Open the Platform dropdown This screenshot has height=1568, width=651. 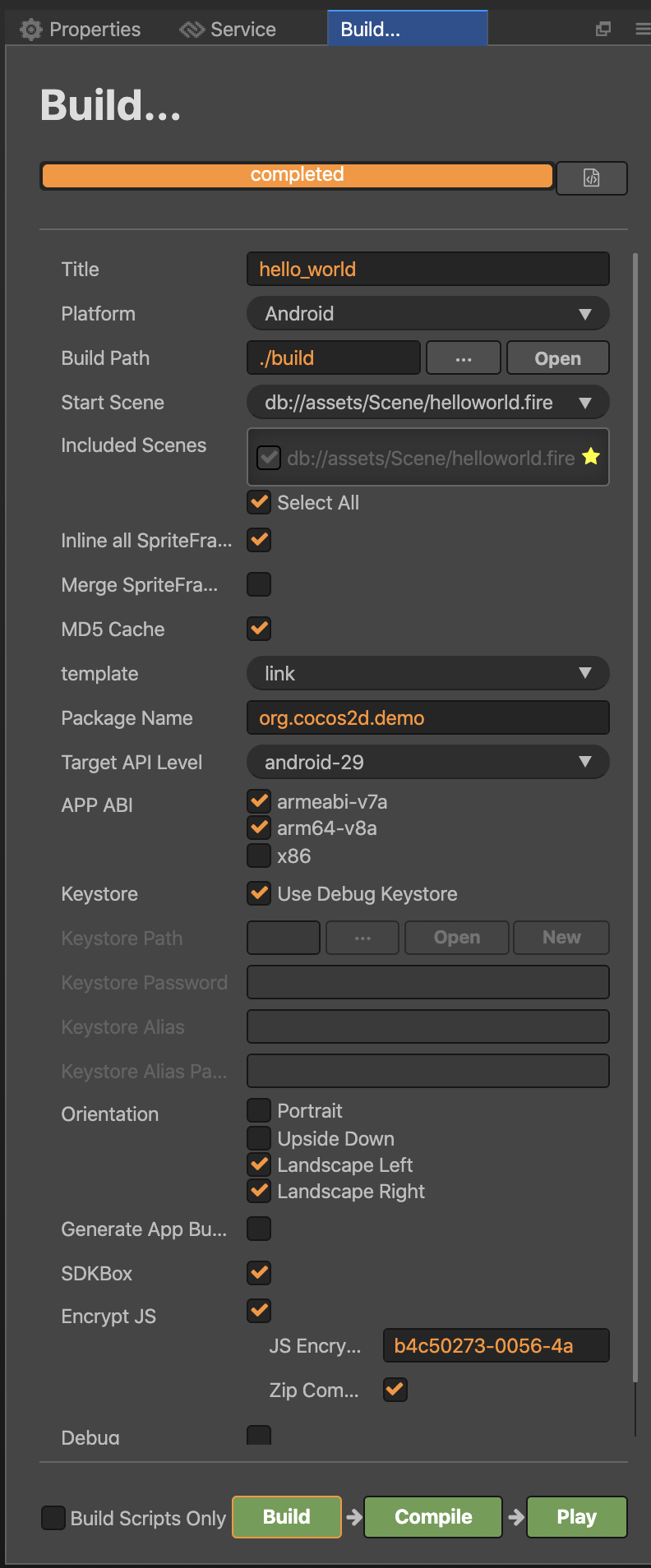(x=427, y=314)
